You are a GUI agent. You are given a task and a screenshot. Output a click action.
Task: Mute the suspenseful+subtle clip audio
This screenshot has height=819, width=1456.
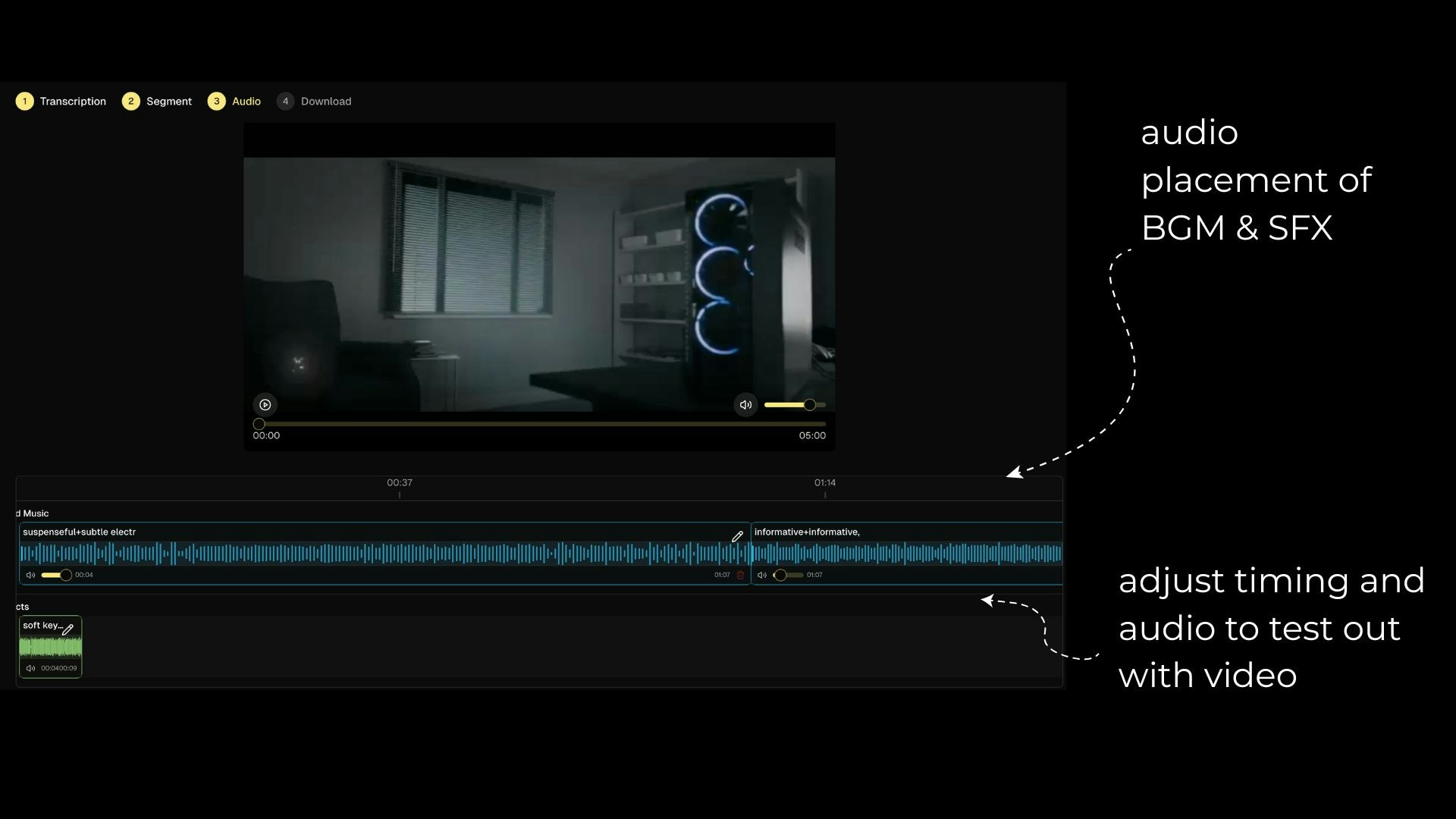point(30,576)
